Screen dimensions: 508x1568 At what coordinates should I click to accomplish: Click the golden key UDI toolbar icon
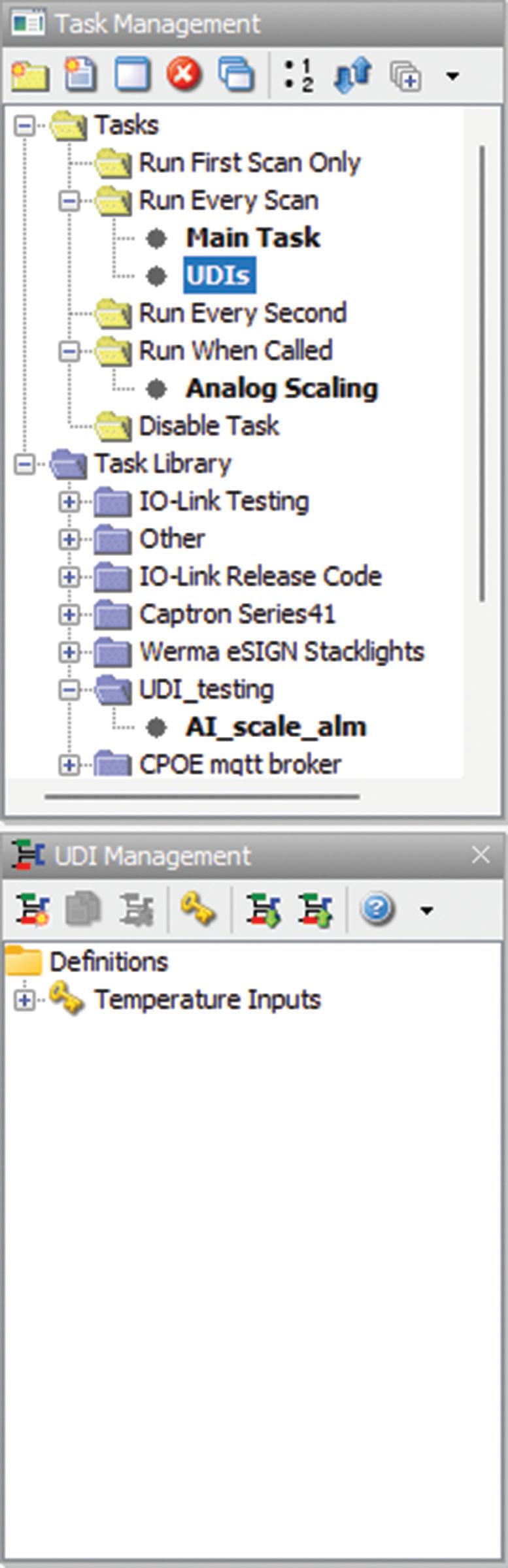pos(197,909)
